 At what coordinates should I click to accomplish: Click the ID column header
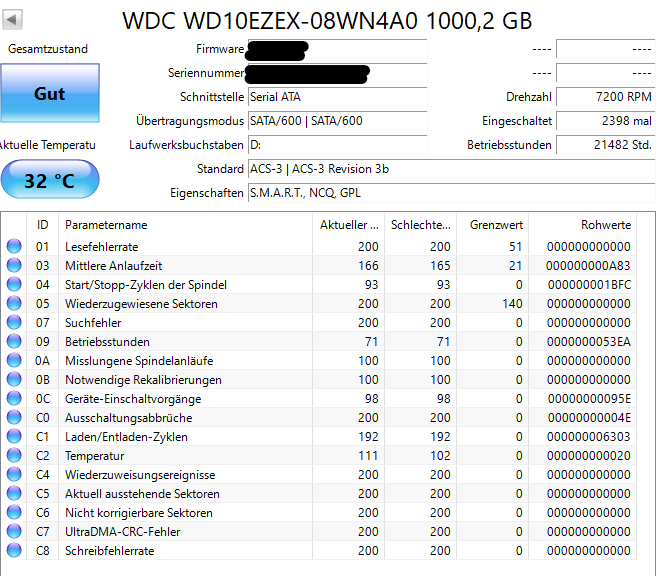tap(43, 225)
